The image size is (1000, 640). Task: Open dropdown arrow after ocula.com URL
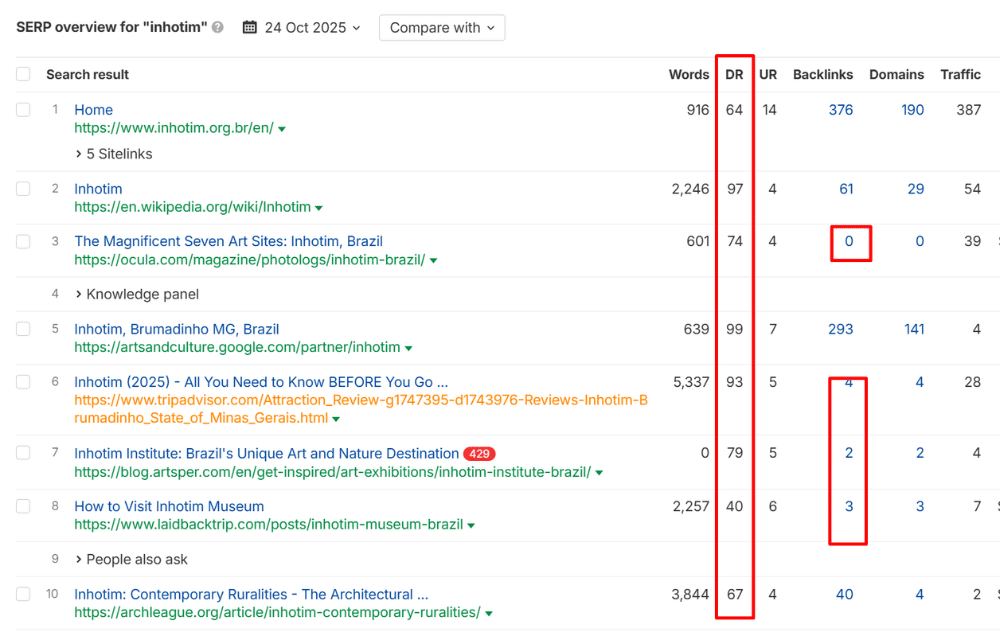point(434,261)
